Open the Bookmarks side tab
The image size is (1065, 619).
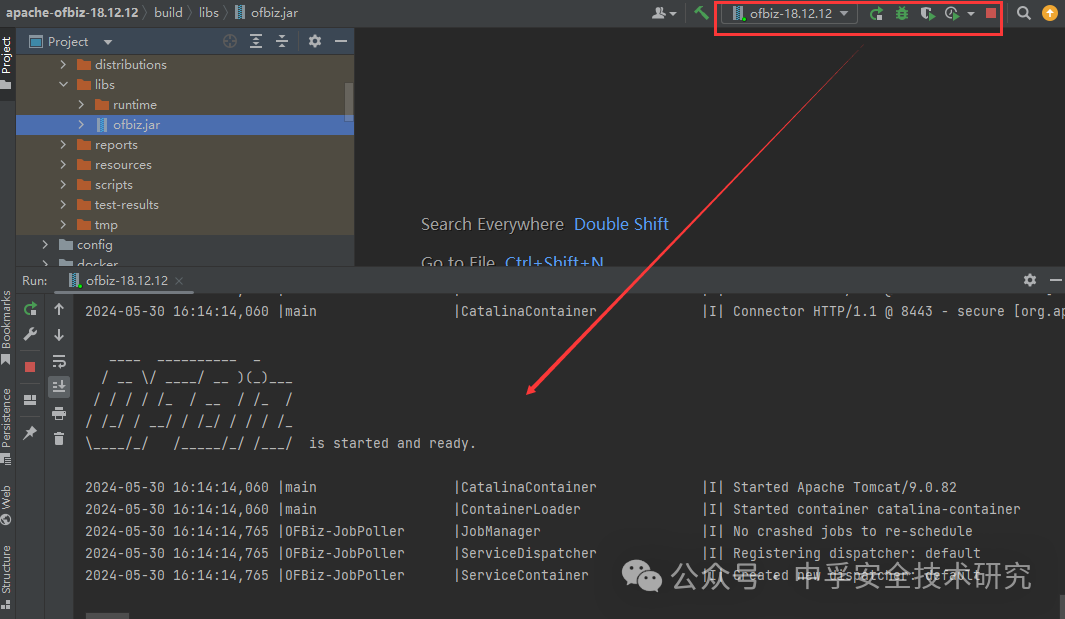pyautogui.click(x=7, y=328)
